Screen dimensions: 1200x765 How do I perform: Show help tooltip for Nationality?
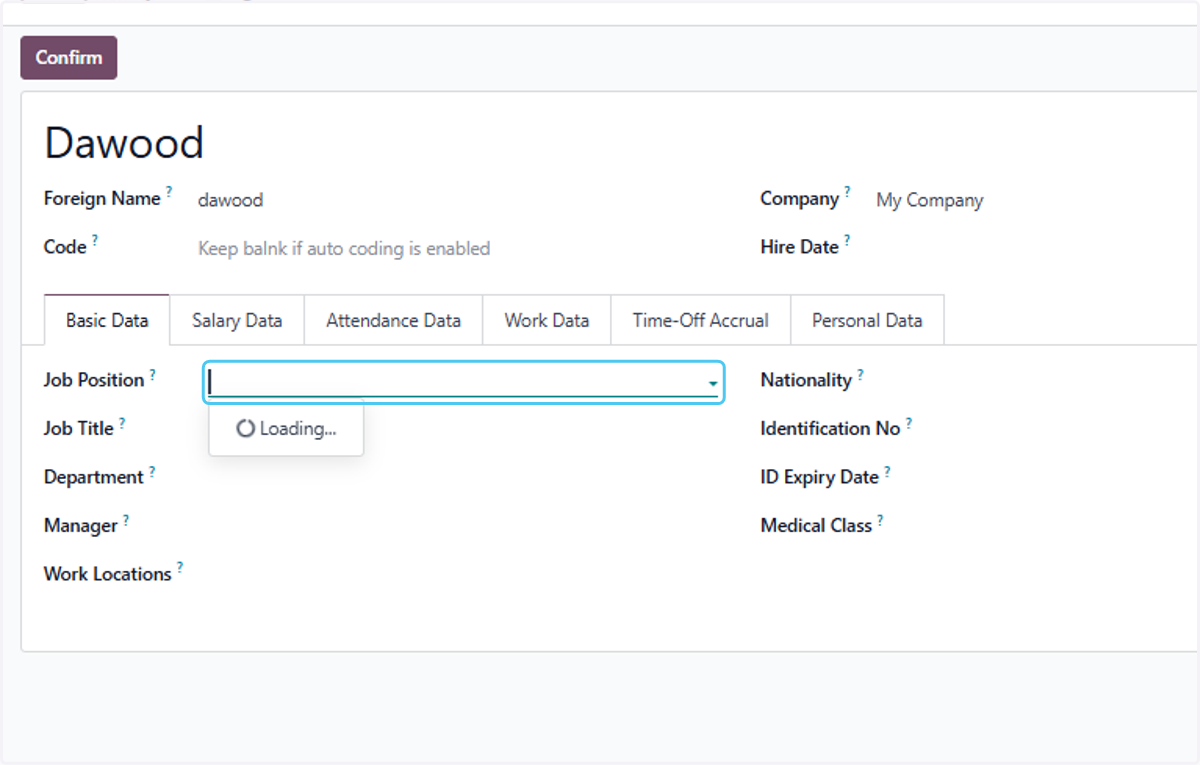(860, 373)
